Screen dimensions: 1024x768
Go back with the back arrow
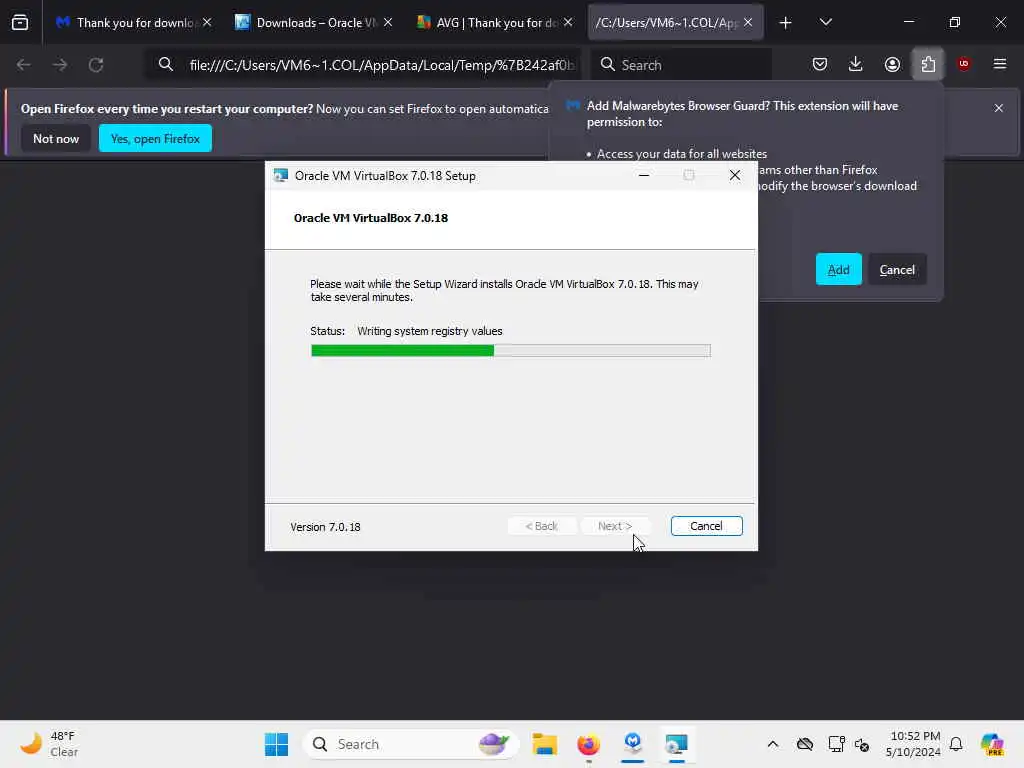point(24,65)
